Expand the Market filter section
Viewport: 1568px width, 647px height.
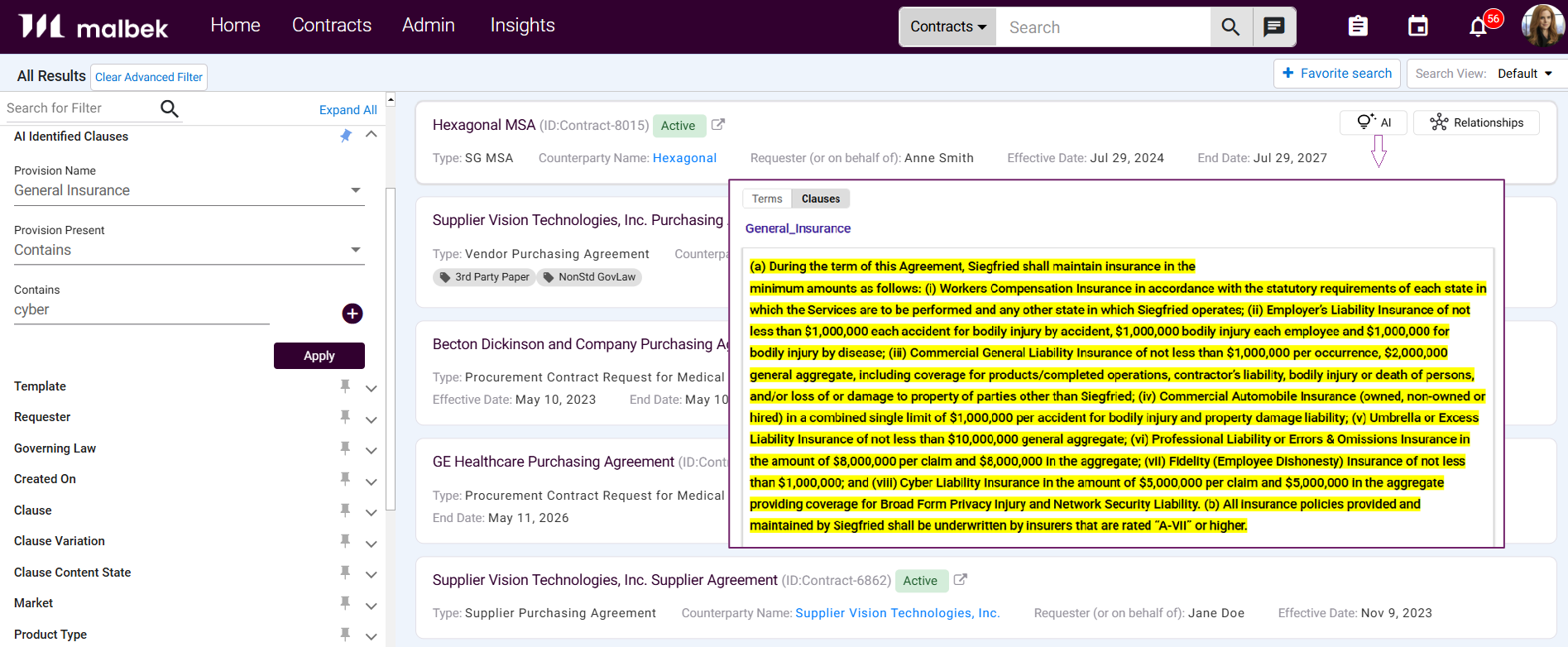372,606
